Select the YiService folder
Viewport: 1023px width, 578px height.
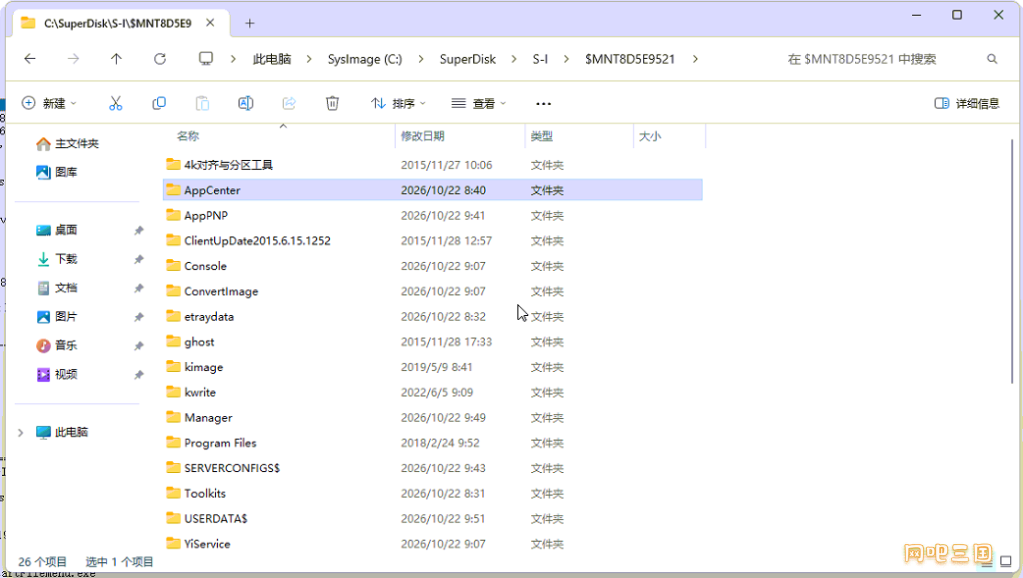tap(433, 544)
